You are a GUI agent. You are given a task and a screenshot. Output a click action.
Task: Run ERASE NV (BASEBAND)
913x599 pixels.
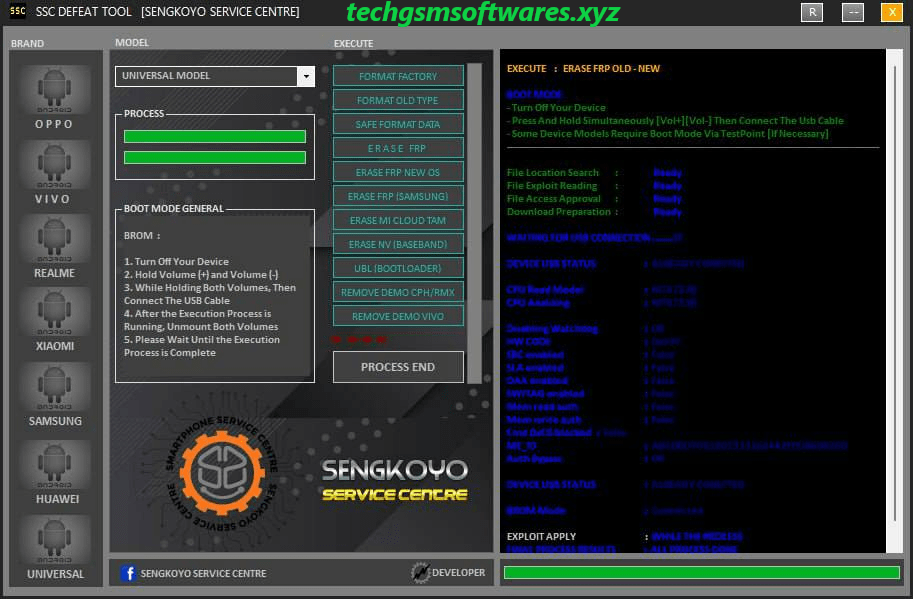click(398, 244)
